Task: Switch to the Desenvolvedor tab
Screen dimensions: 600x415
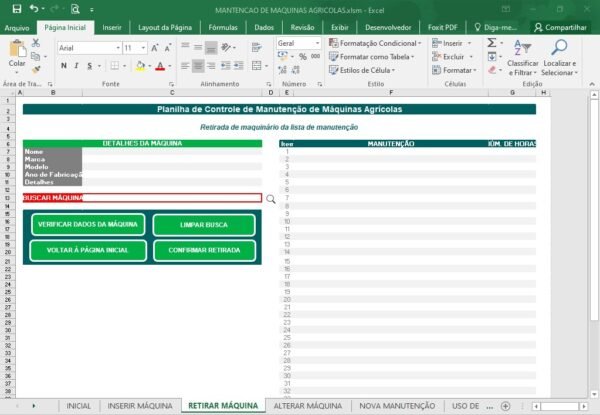Action: coord(388,28)
